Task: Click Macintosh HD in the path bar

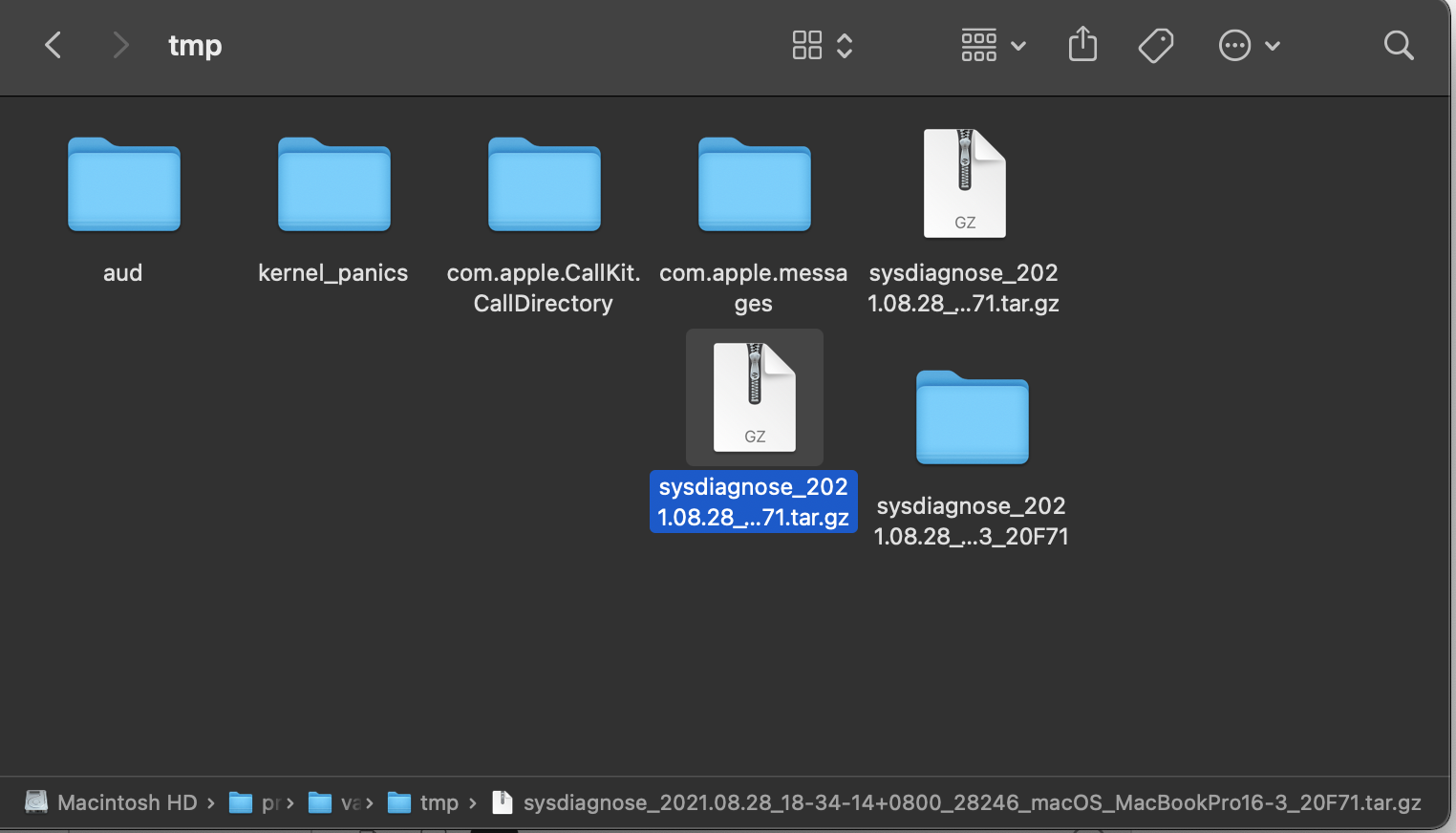Action: click(111, 802)
